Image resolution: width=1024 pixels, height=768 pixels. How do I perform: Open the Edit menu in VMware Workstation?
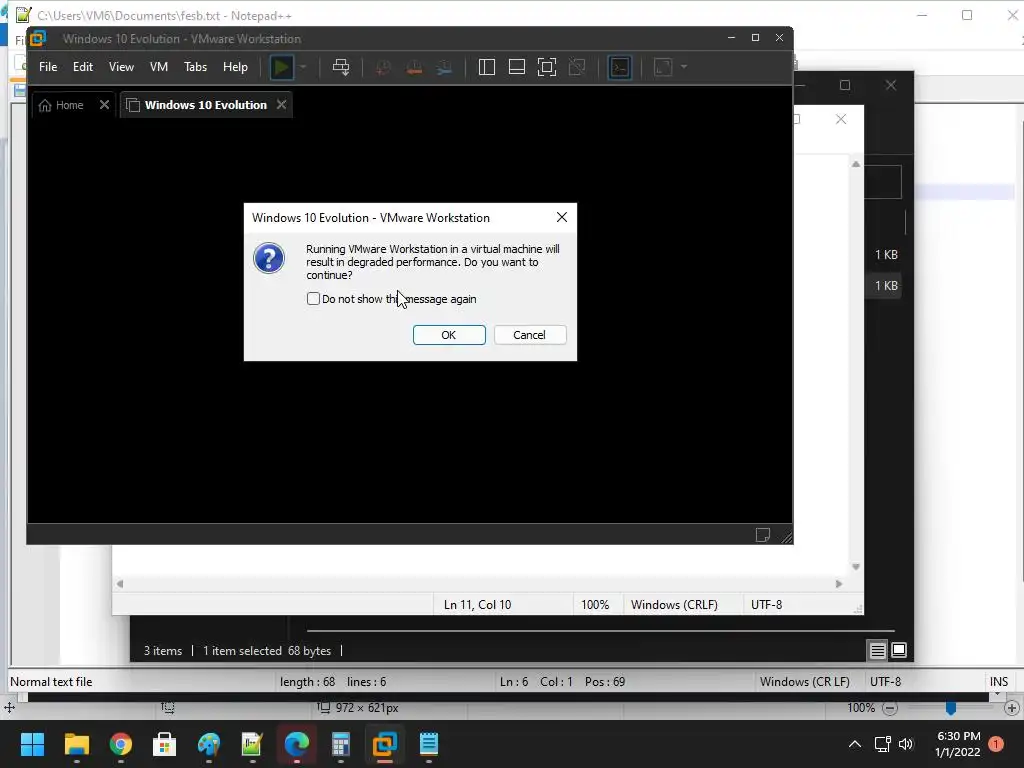click(82, 67)
